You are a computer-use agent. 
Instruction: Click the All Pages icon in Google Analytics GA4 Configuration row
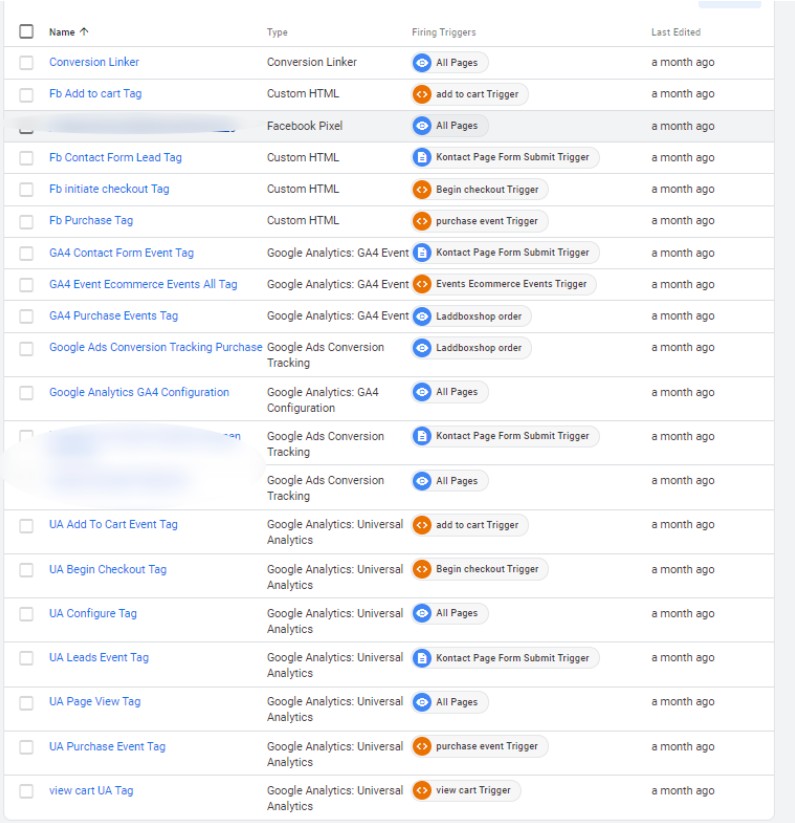(x=422, y=392)
